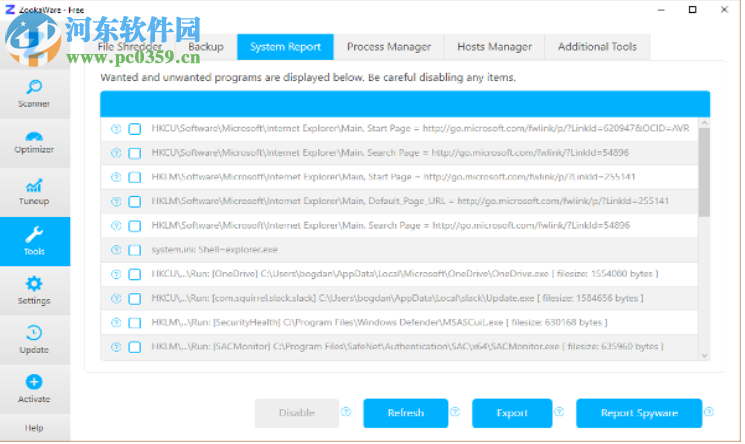Check the system.ini Shell=explorer.exe checkbox
This screenshot has height=444, width=745.
pyautogui.click(x=135, y=250)
